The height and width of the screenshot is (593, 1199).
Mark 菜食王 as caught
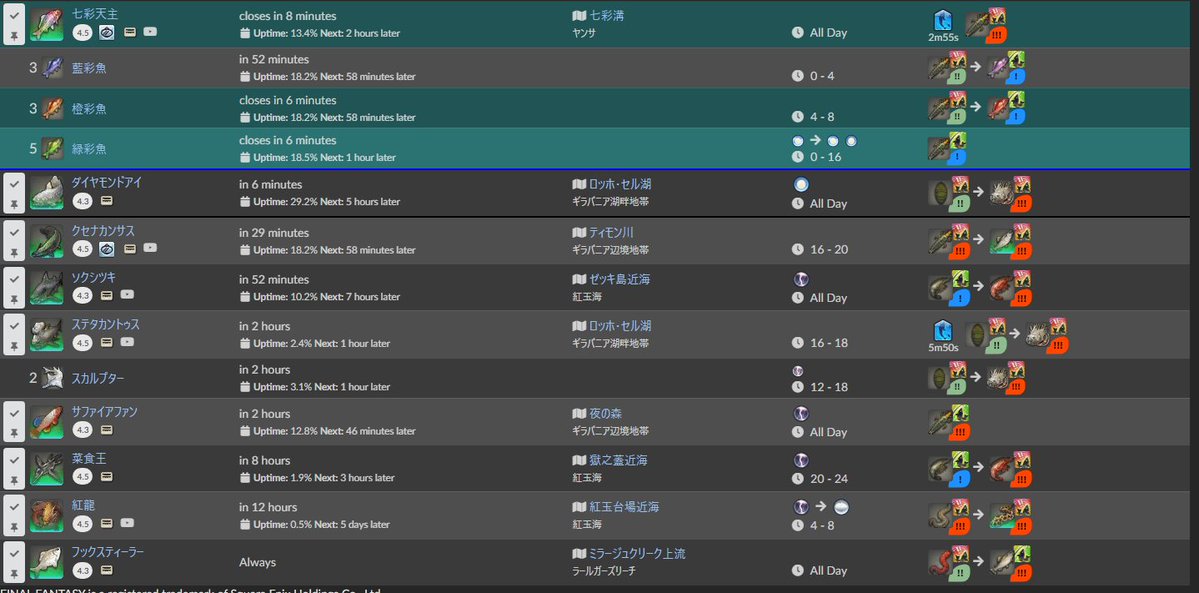coord(14,460)
